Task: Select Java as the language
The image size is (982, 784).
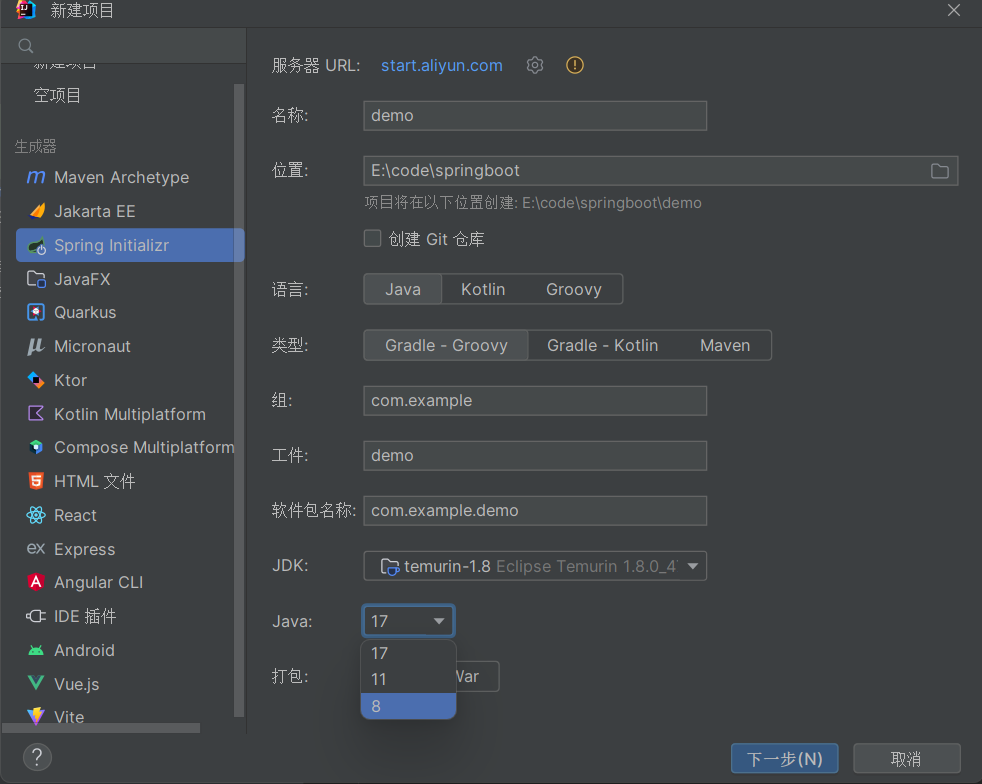Action: [403, 289]
